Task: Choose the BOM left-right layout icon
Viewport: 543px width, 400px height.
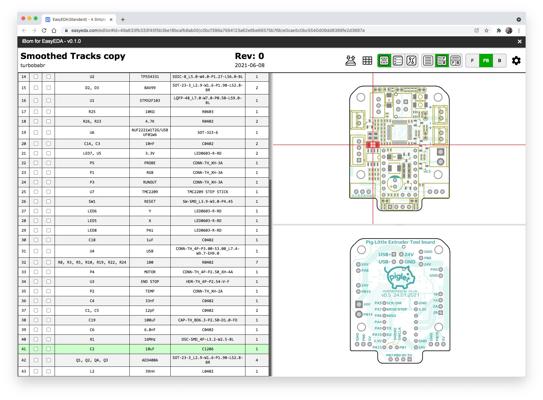Action: 442,61
